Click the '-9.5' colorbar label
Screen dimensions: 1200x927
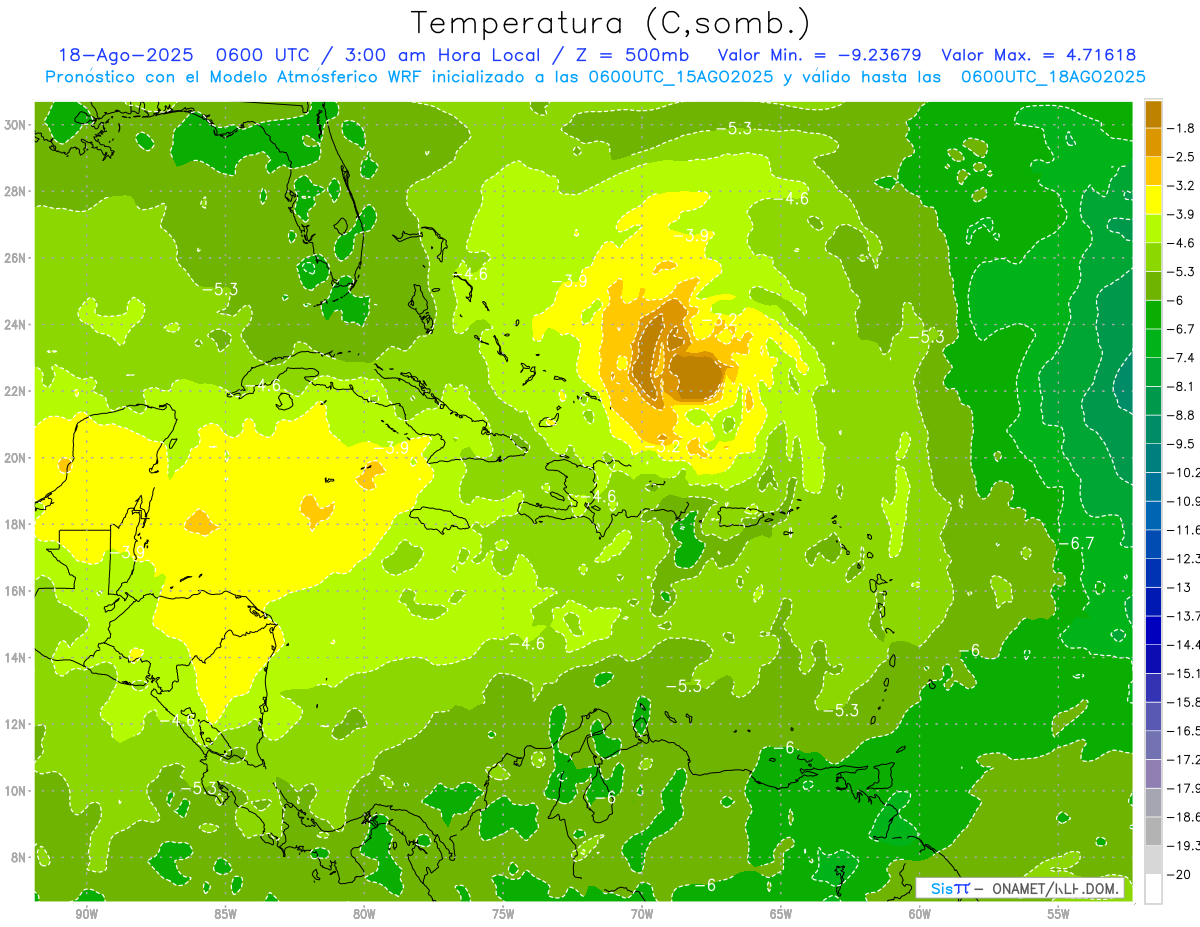click(x=1181, y=443)
